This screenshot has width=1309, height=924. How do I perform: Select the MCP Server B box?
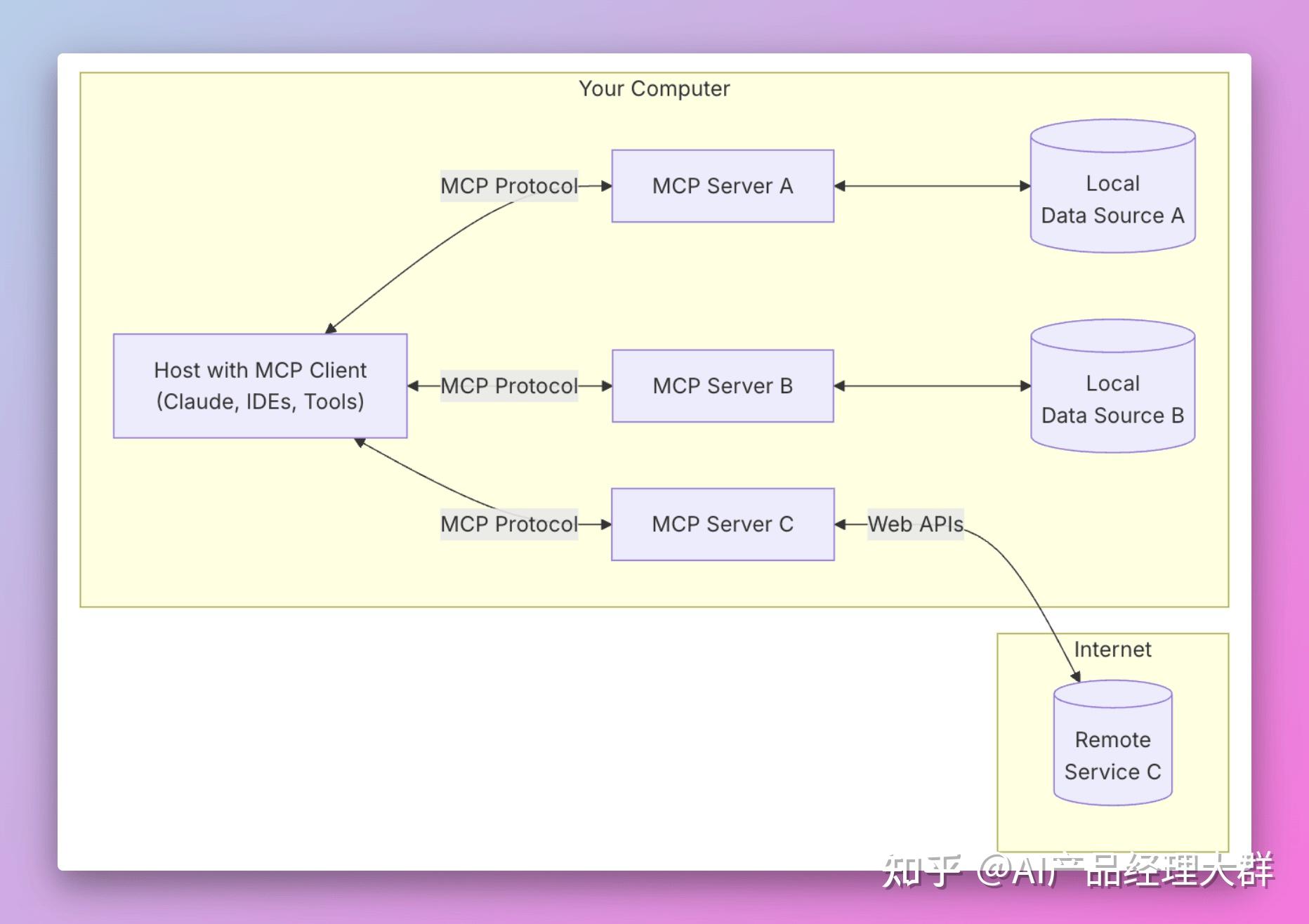(x=722, y=385)
